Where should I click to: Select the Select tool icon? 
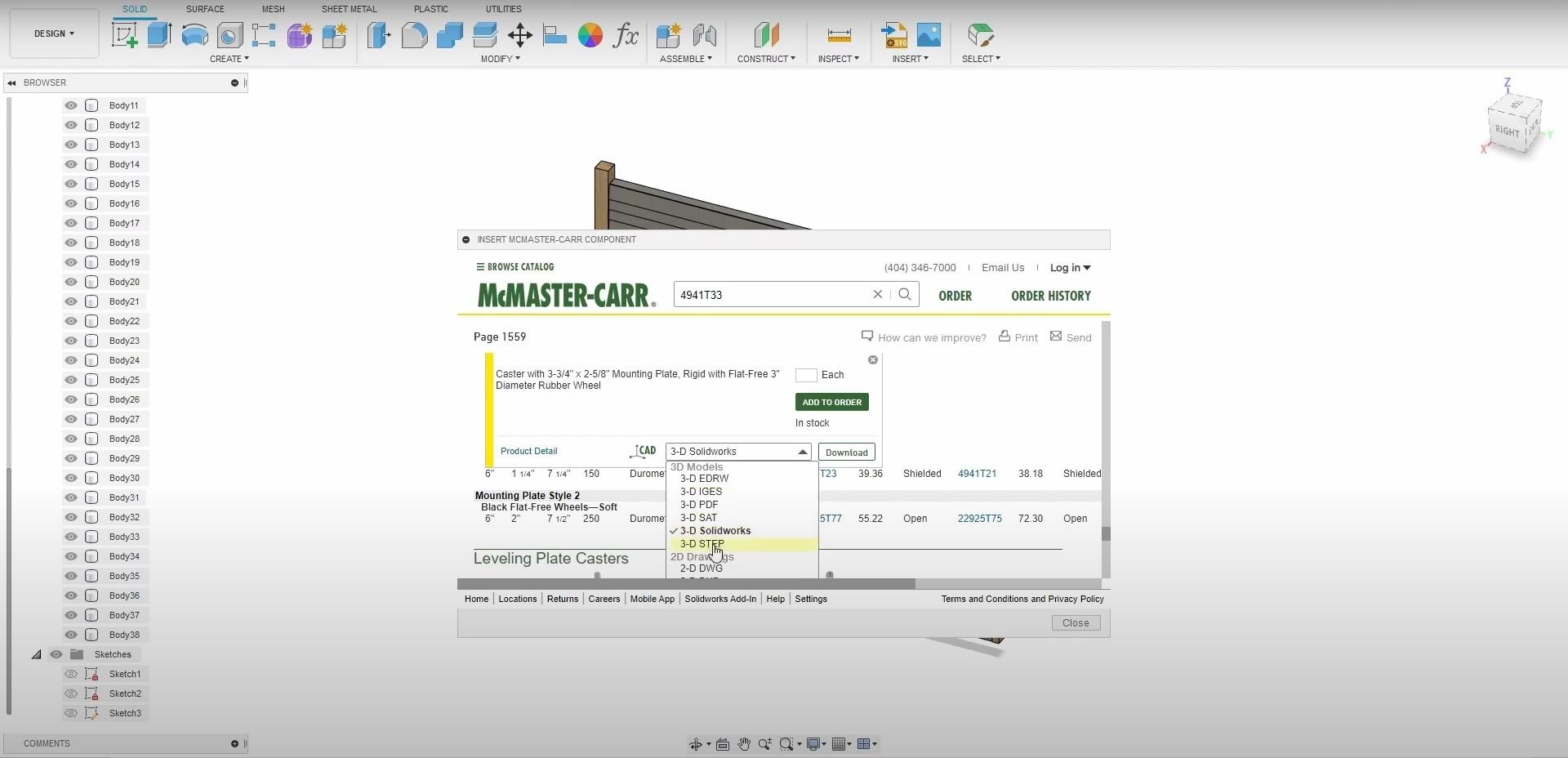click(980, 35)
